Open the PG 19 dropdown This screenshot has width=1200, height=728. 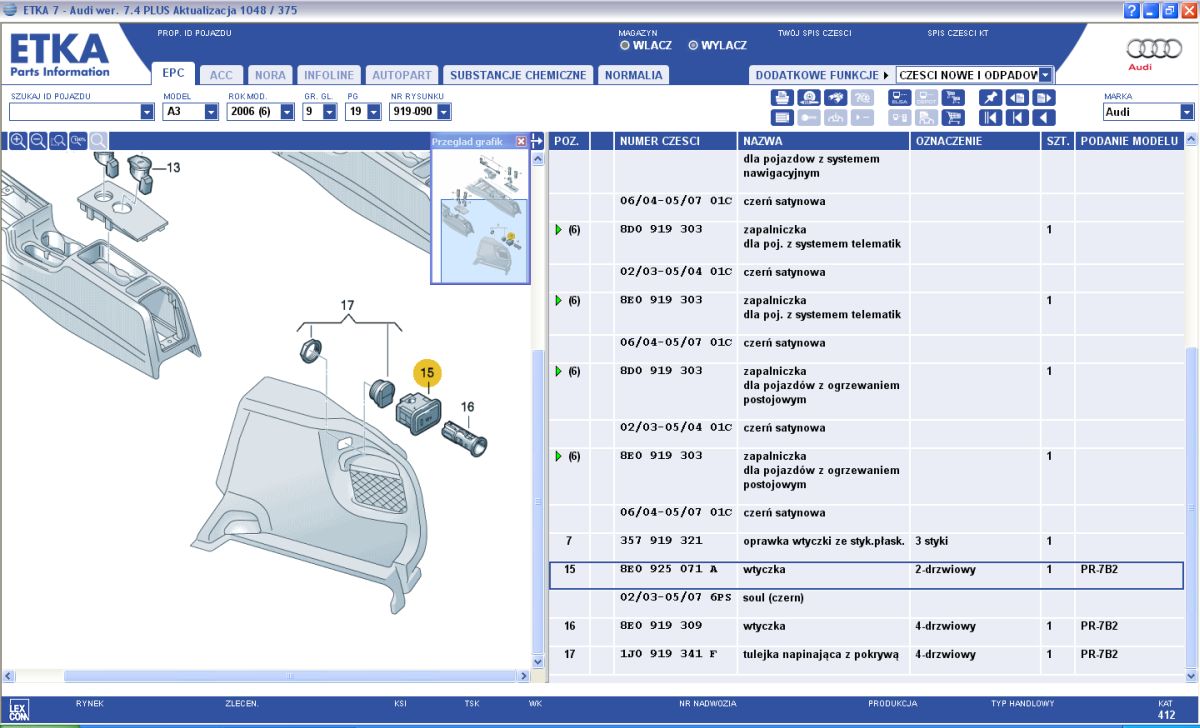374,112
